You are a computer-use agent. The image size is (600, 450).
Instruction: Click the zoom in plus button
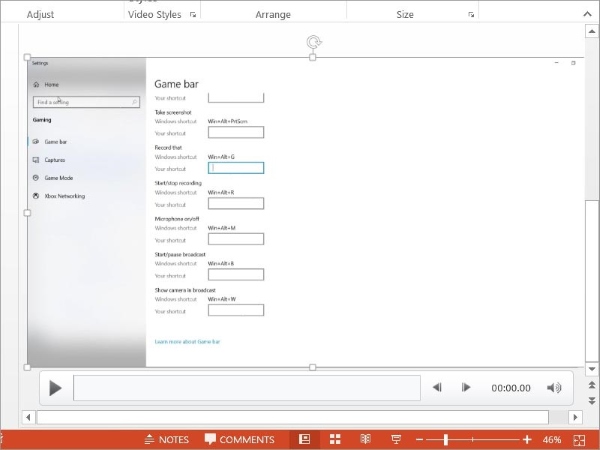(527, 439)
